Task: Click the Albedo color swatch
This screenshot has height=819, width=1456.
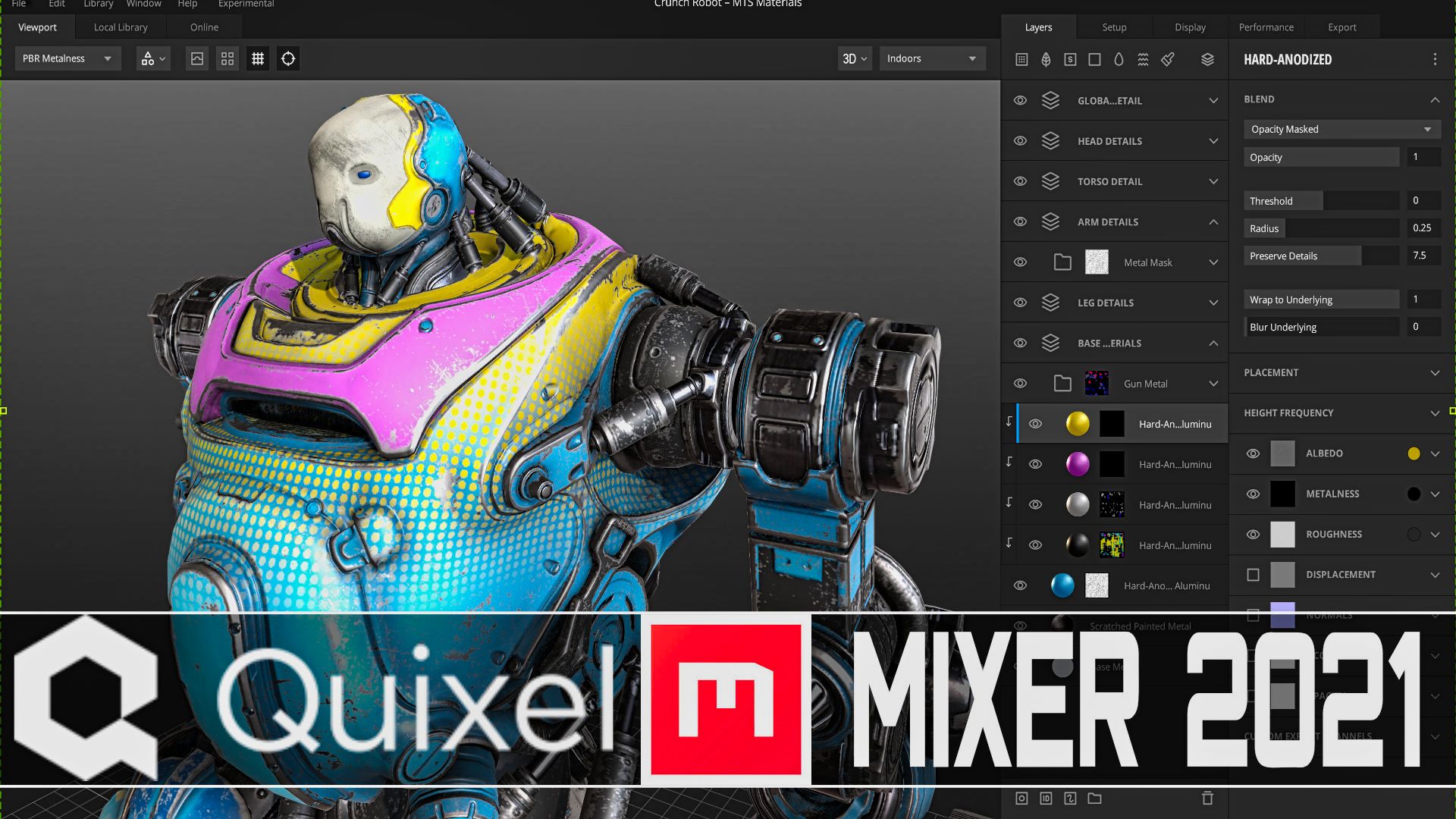Action: point(1413,453)
